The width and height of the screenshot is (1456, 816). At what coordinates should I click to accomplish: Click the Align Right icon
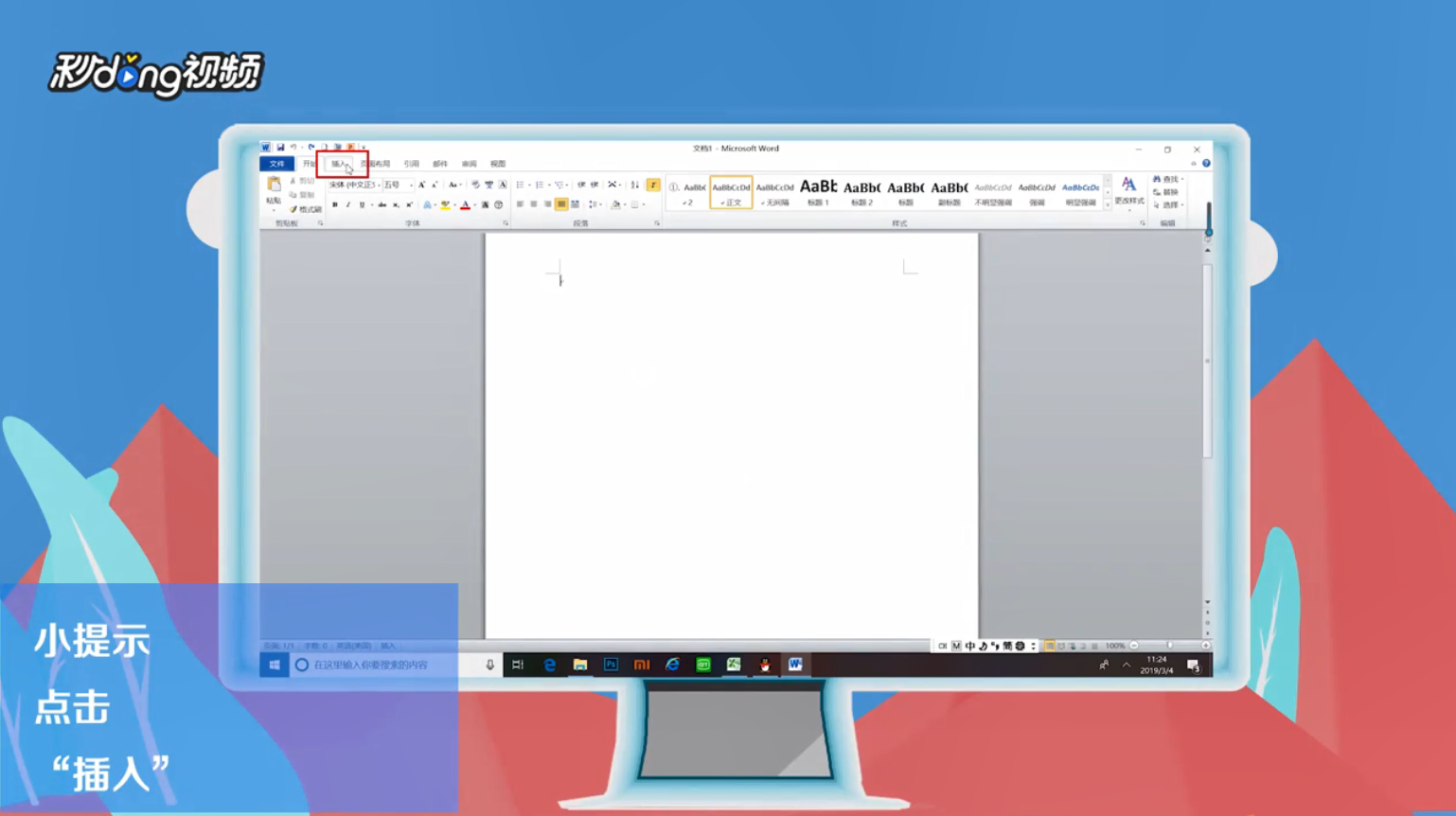(547, 204)
